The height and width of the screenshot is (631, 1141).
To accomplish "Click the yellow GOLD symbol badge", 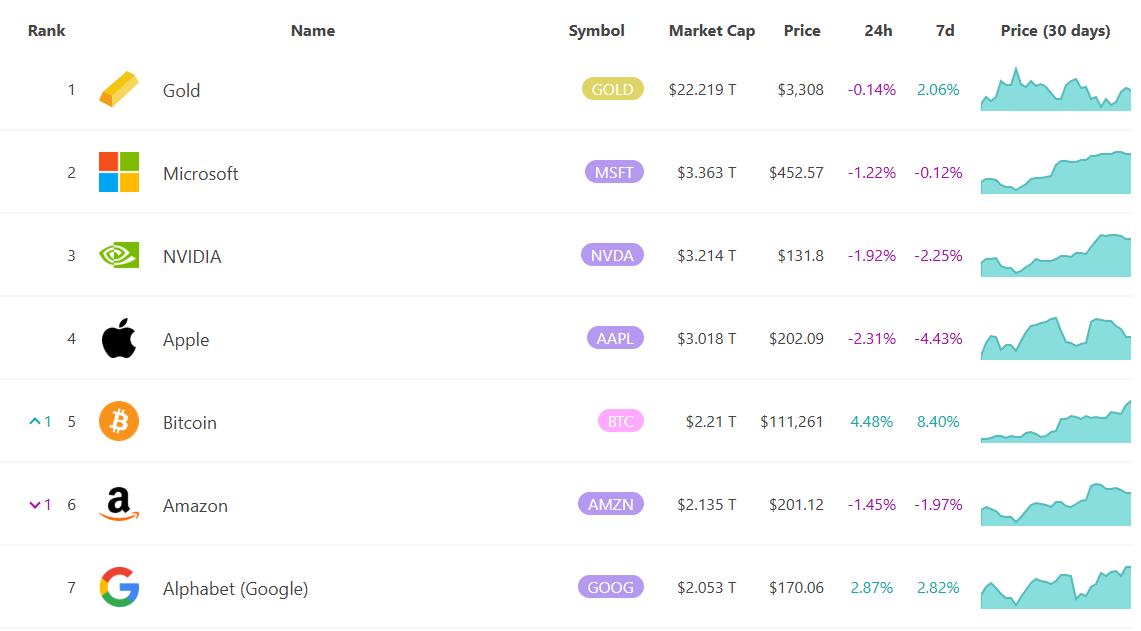I will (x=612, y=89).
